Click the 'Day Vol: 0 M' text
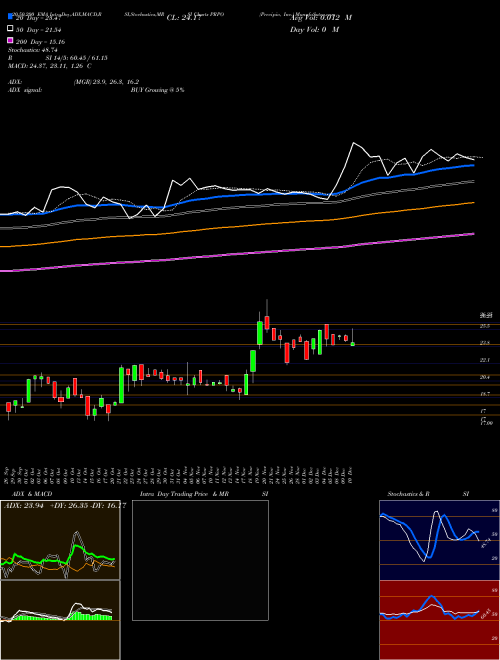Viewport: 500px width, 660px height. pyautogui.click(x=314, y=30)
